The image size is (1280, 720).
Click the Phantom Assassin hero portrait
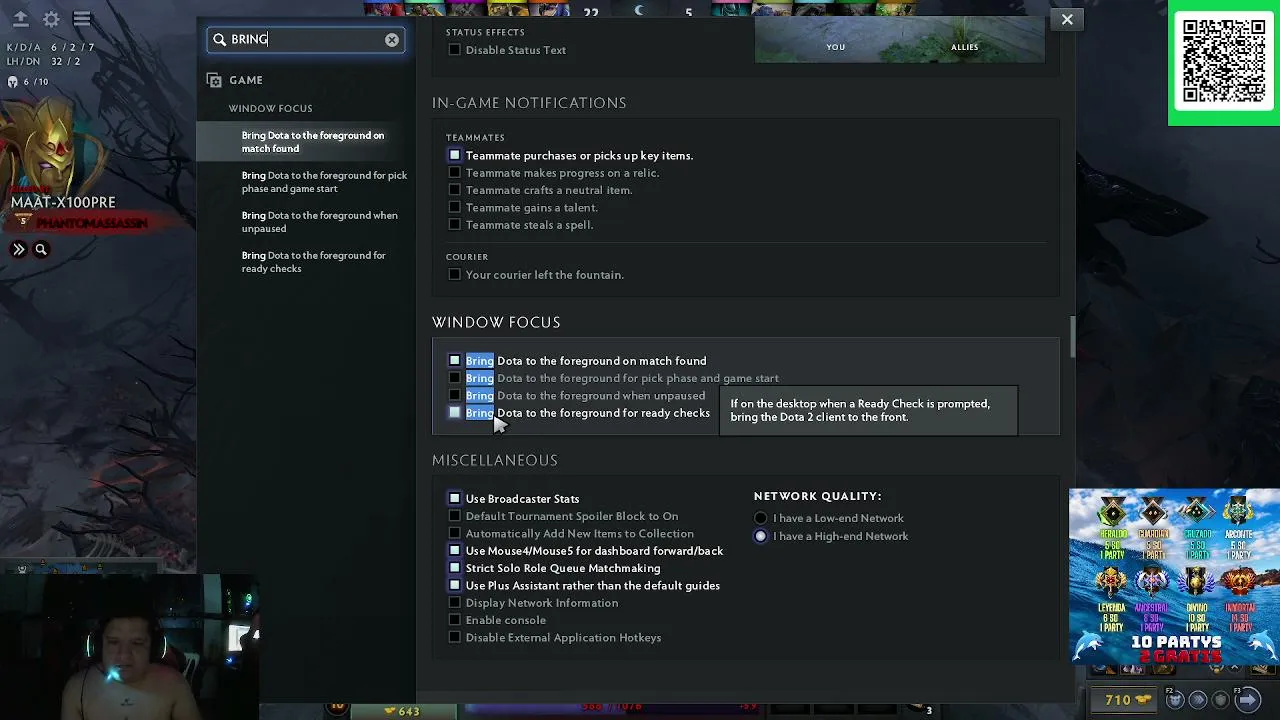pyautogui.click(x=55, y=145)
